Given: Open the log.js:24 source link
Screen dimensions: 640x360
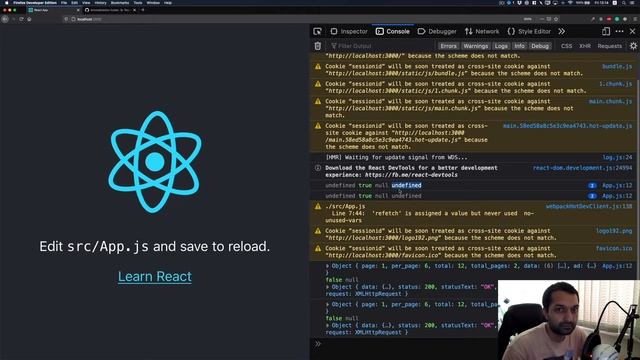Looking at the screenshot, I should [x=617, y=157].
